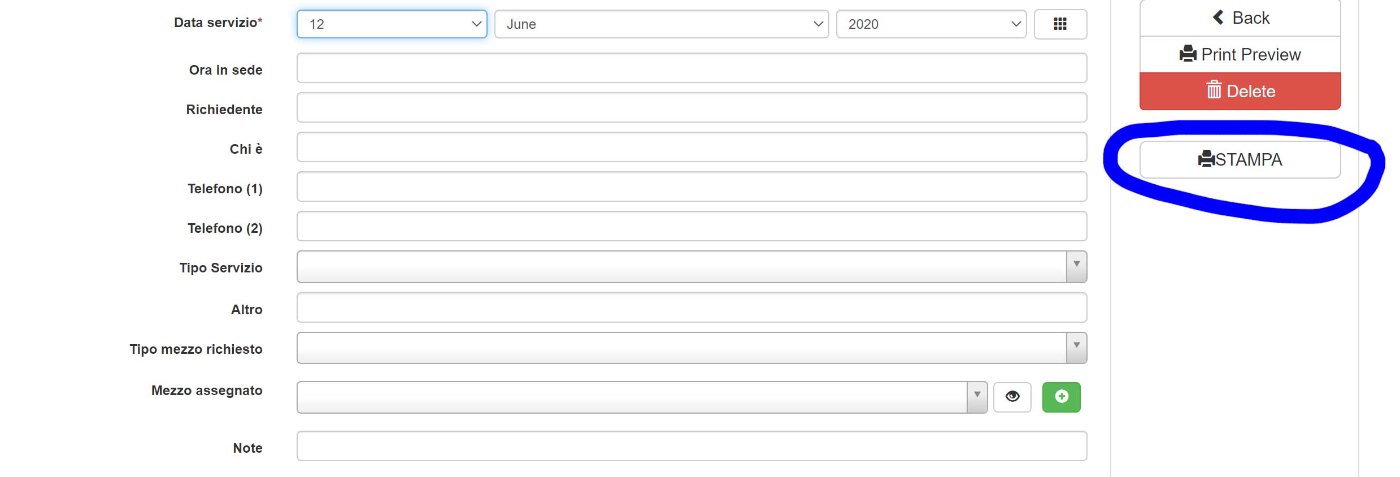1400x477 pixels.
Task: Add a new vehicle with the green plus
Action: coord(1061,397)
